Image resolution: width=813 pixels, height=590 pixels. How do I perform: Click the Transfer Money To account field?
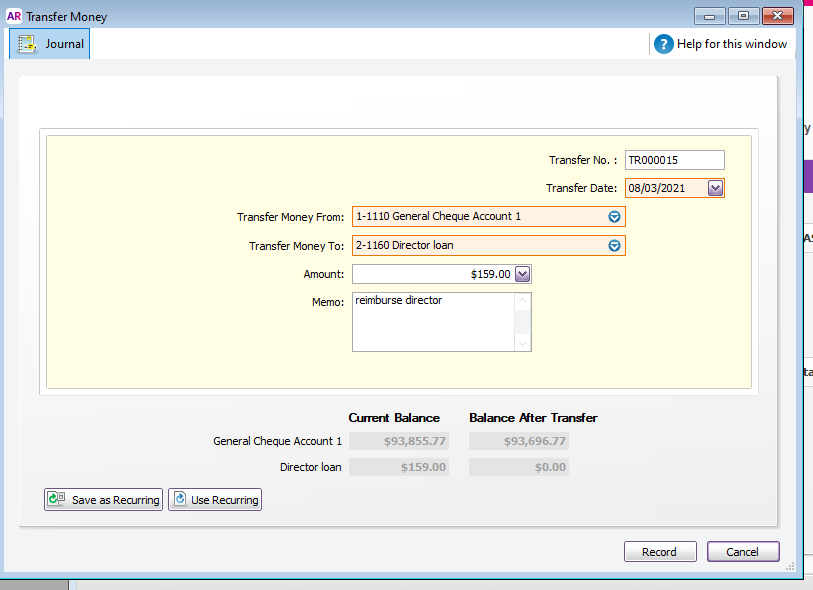pyautogui.click(x=478, y=245)
